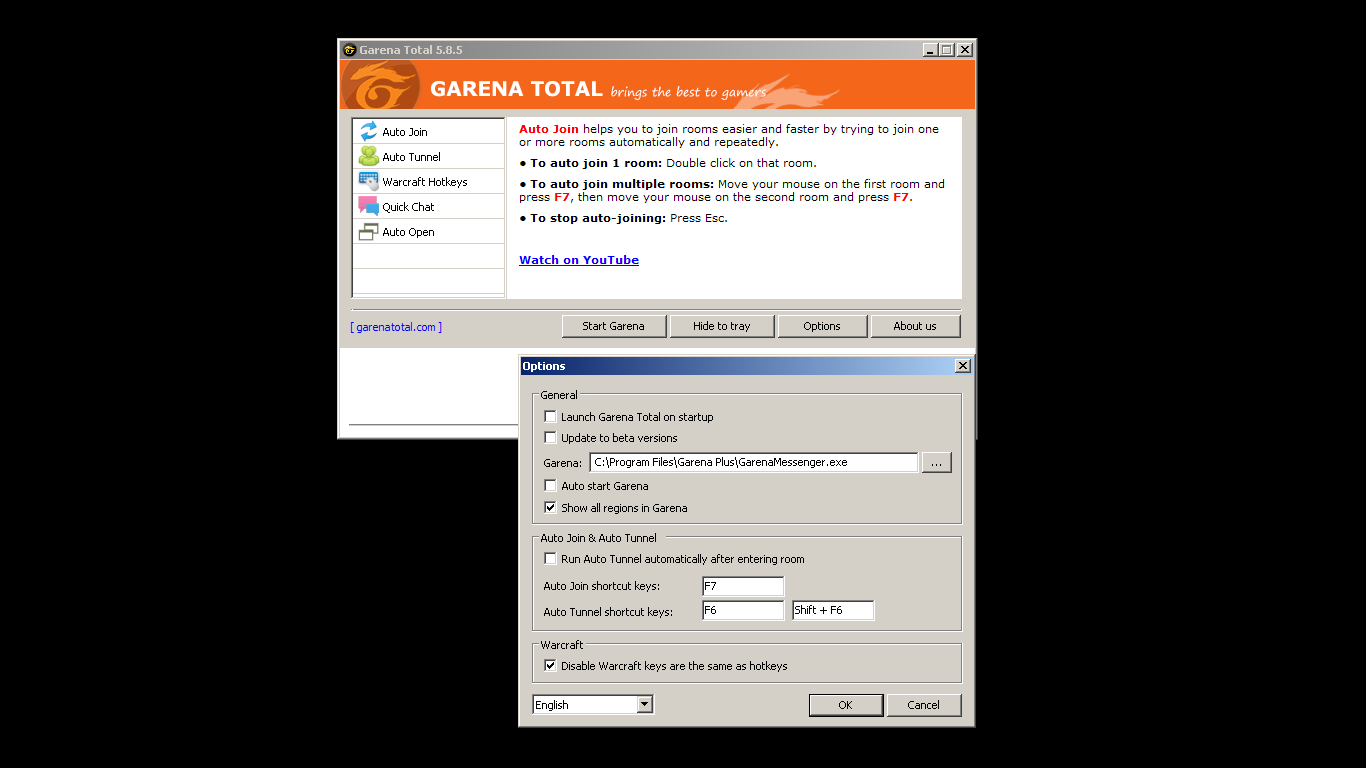
Task: Tick Update to beta versions checkbox
Action: pos(550,437)
